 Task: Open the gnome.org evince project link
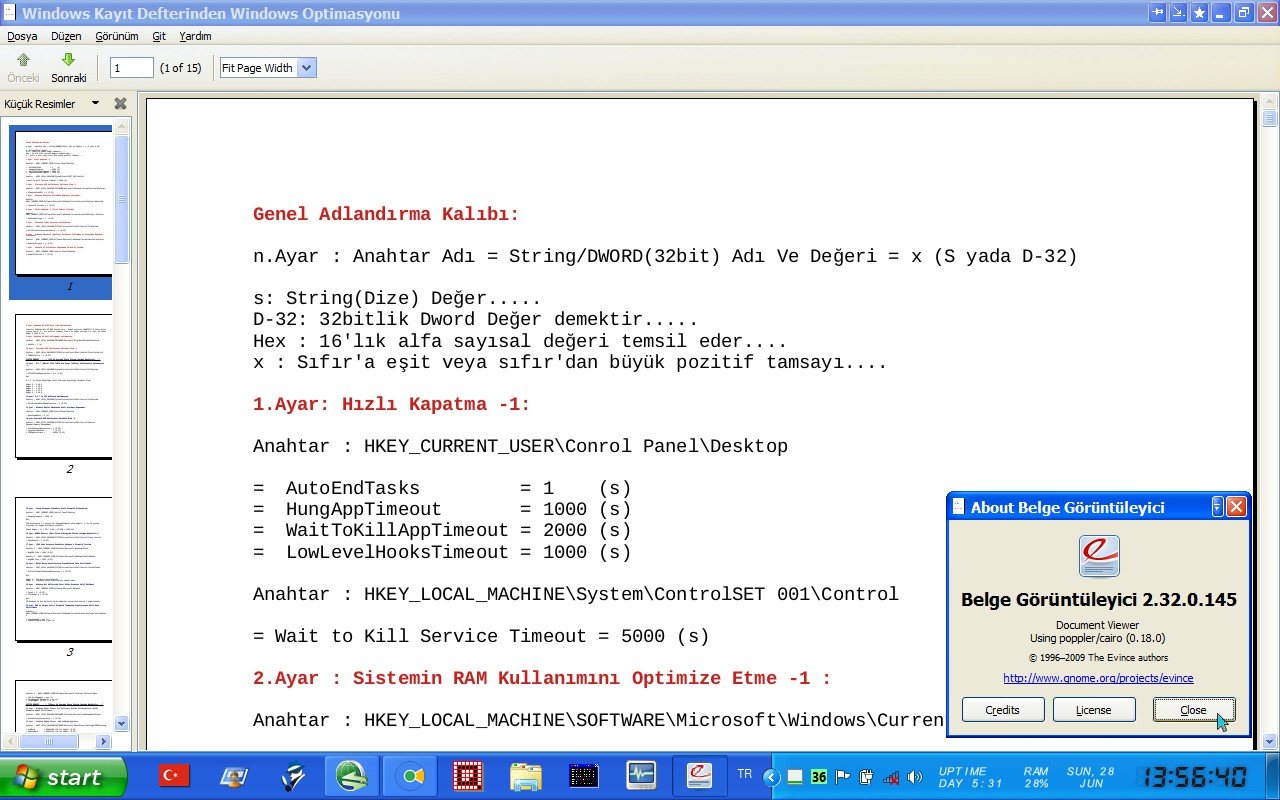click(x=1098, y=678)
